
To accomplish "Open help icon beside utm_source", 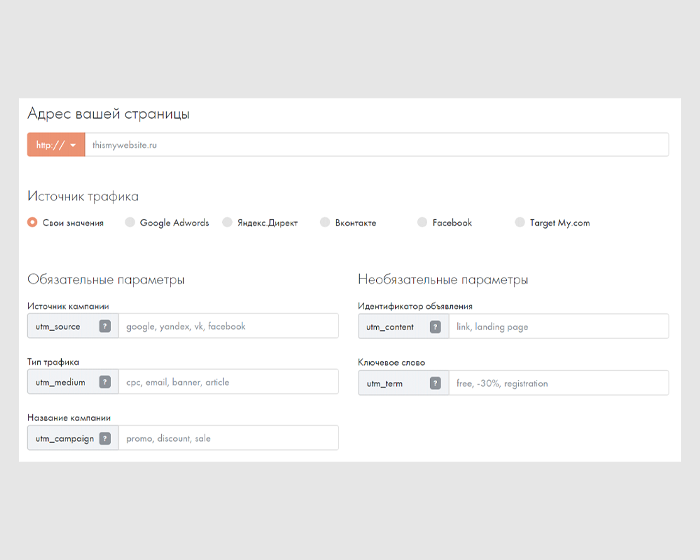I will point(105,326).
